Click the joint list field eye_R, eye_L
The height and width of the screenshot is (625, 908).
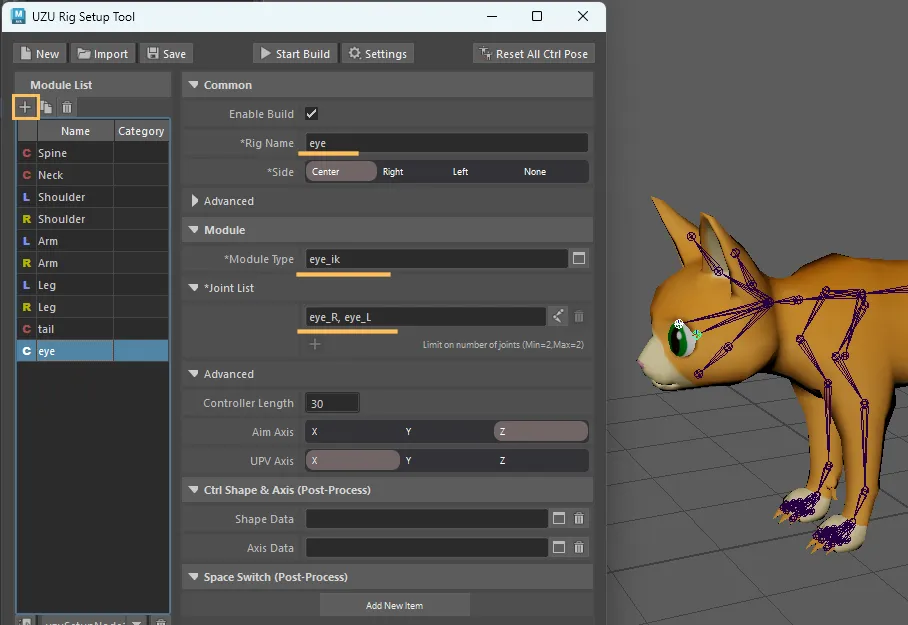coord(425,316)
